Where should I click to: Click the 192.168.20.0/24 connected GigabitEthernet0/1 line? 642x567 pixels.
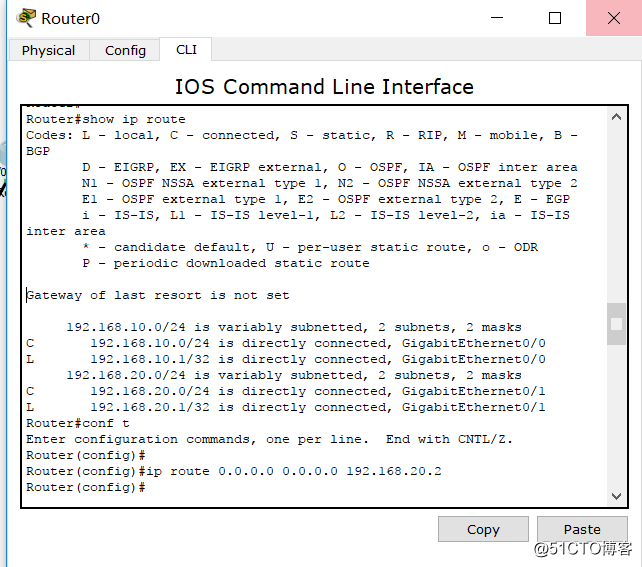pos(286,391)
